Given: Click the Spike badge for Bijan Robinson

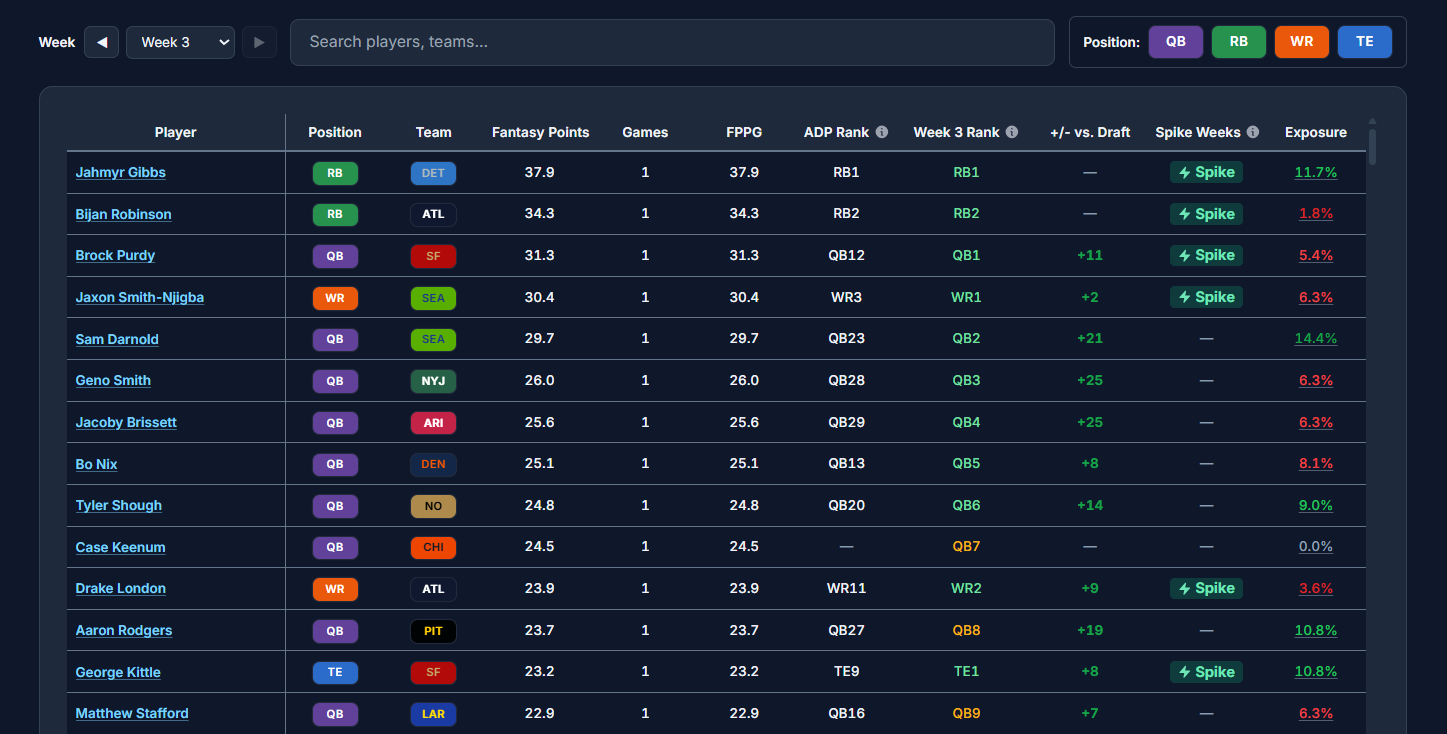Looking at the screenshot, I should (1206, 214).
